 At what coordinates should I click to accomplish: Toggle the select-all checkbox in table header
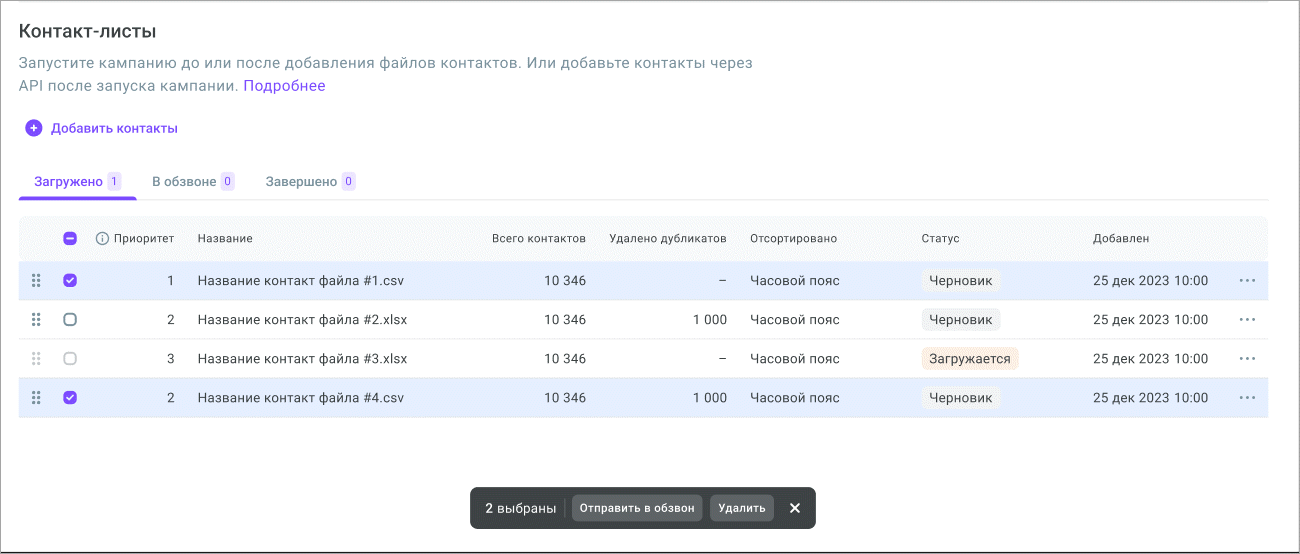pyautogui.click(x=70, y=239)
